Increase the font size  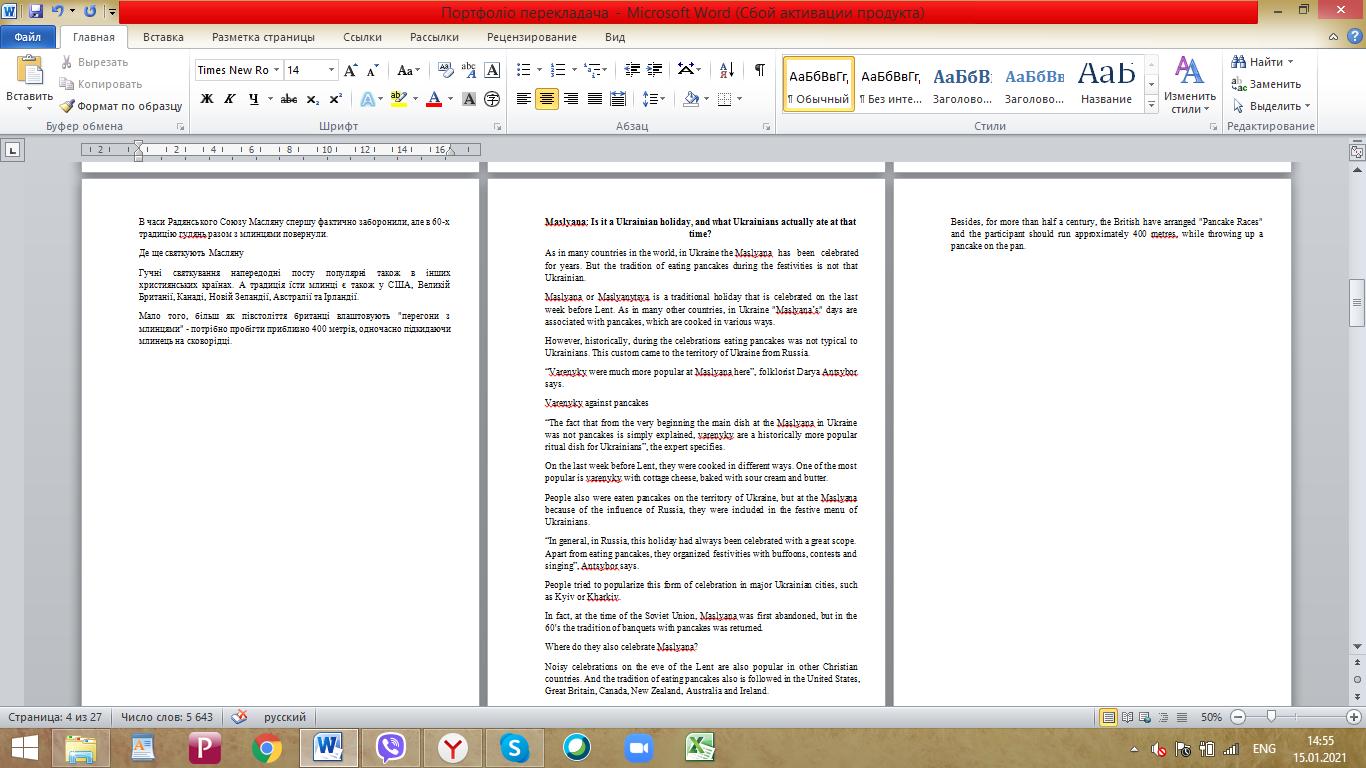point(351,70)
